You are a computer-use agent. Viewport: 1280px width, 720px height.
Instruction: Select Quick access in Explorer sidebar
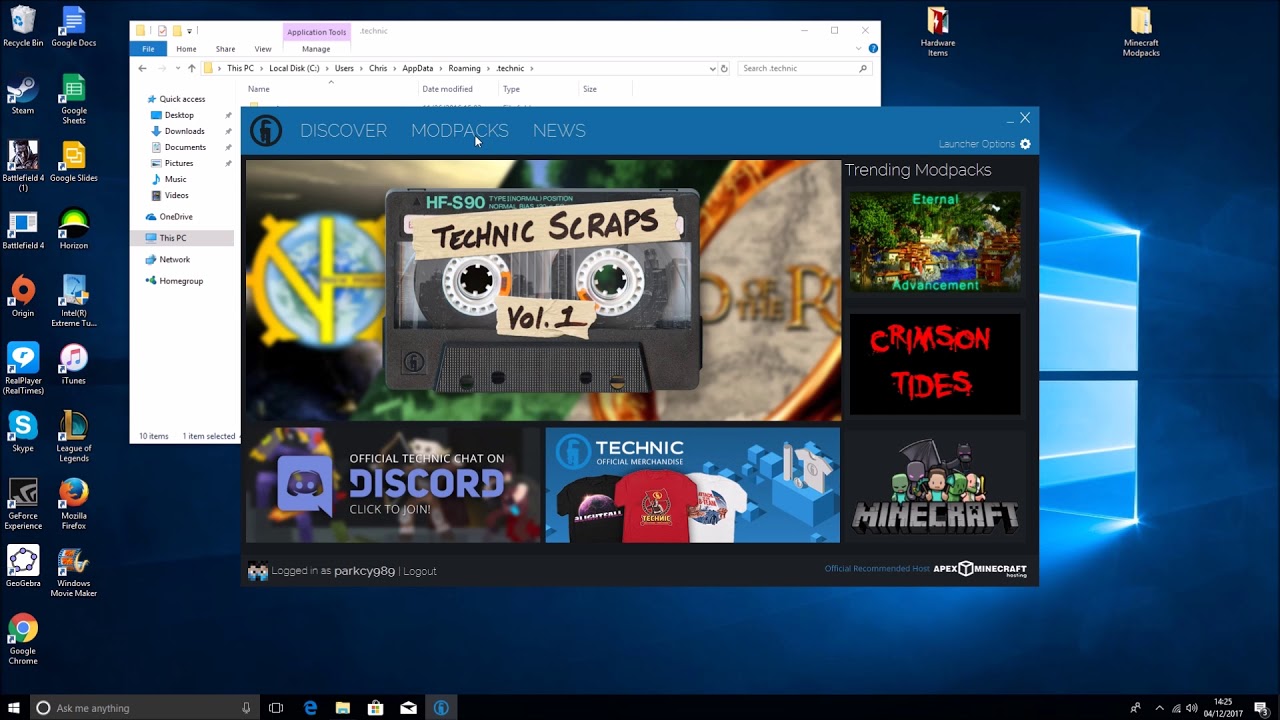[182, 99]
